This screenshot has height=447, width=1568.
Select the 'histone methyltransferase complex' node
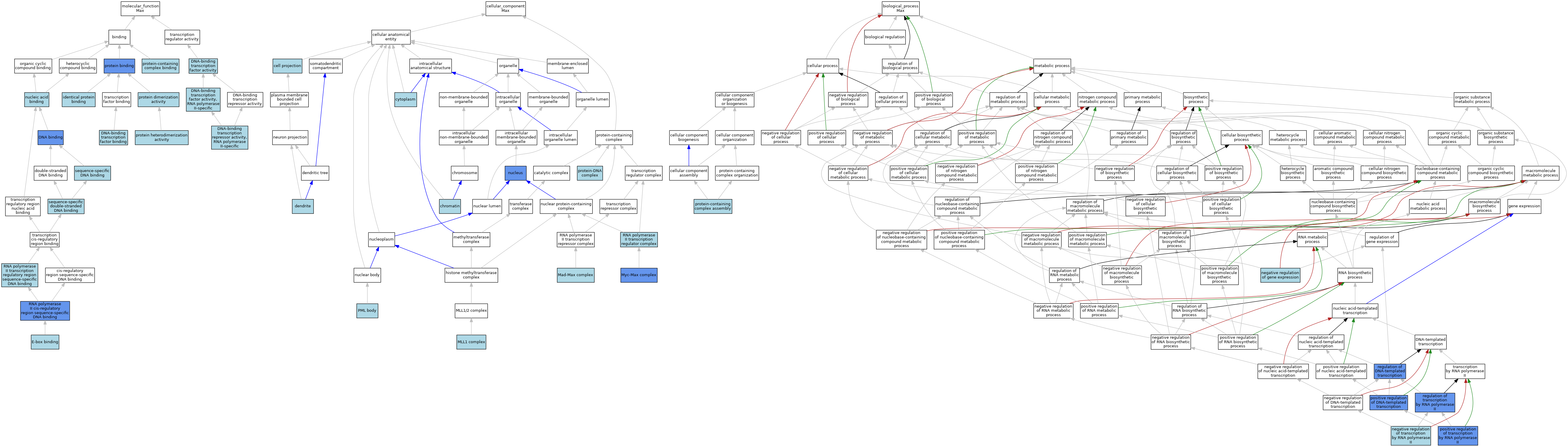[471, 275]
